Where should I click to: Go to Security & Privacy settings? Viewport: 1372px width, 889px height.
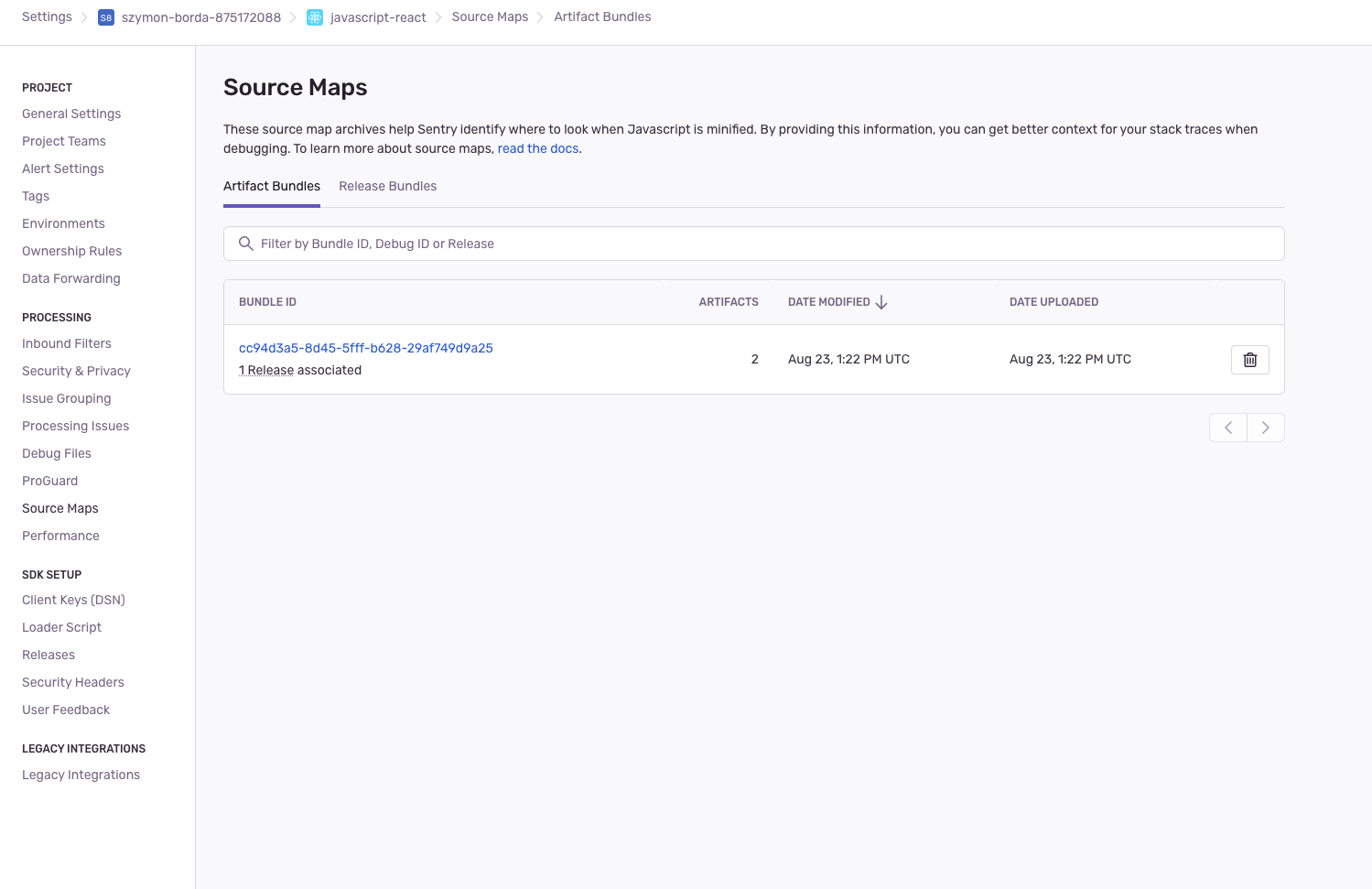click(76, 371)
